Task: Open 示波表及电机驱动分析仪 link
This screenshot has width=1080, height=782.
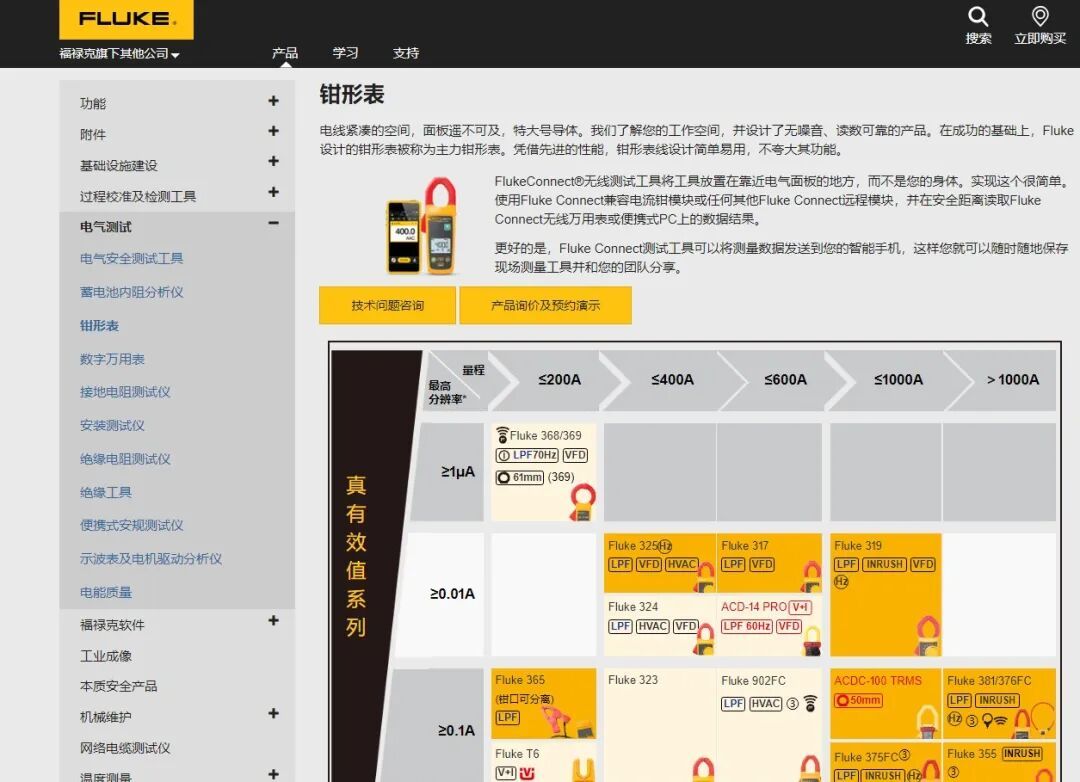Action: click(151, 559)
